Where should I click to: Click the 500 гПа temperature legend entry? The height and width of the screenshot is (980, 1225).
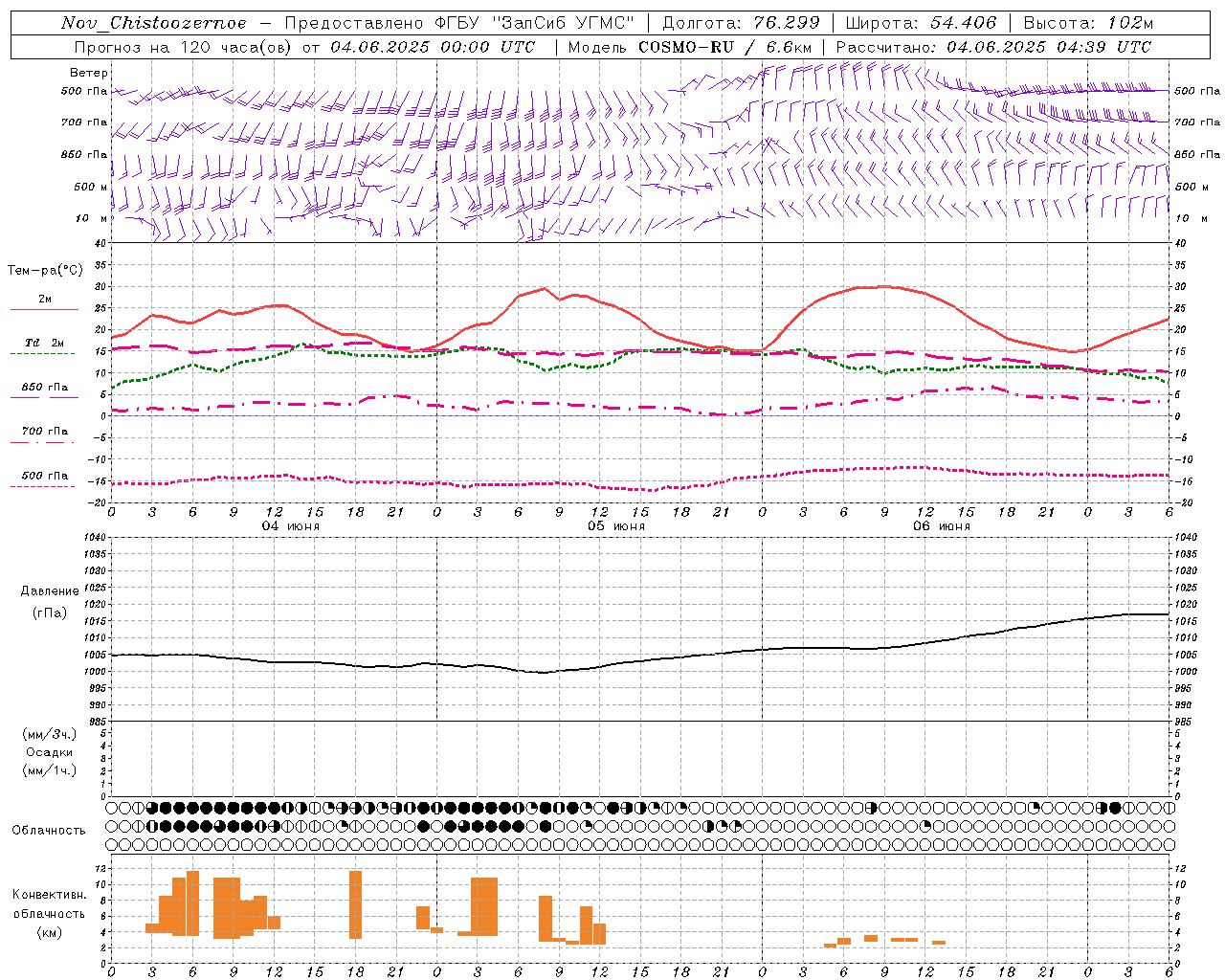(x=45, y=476)
